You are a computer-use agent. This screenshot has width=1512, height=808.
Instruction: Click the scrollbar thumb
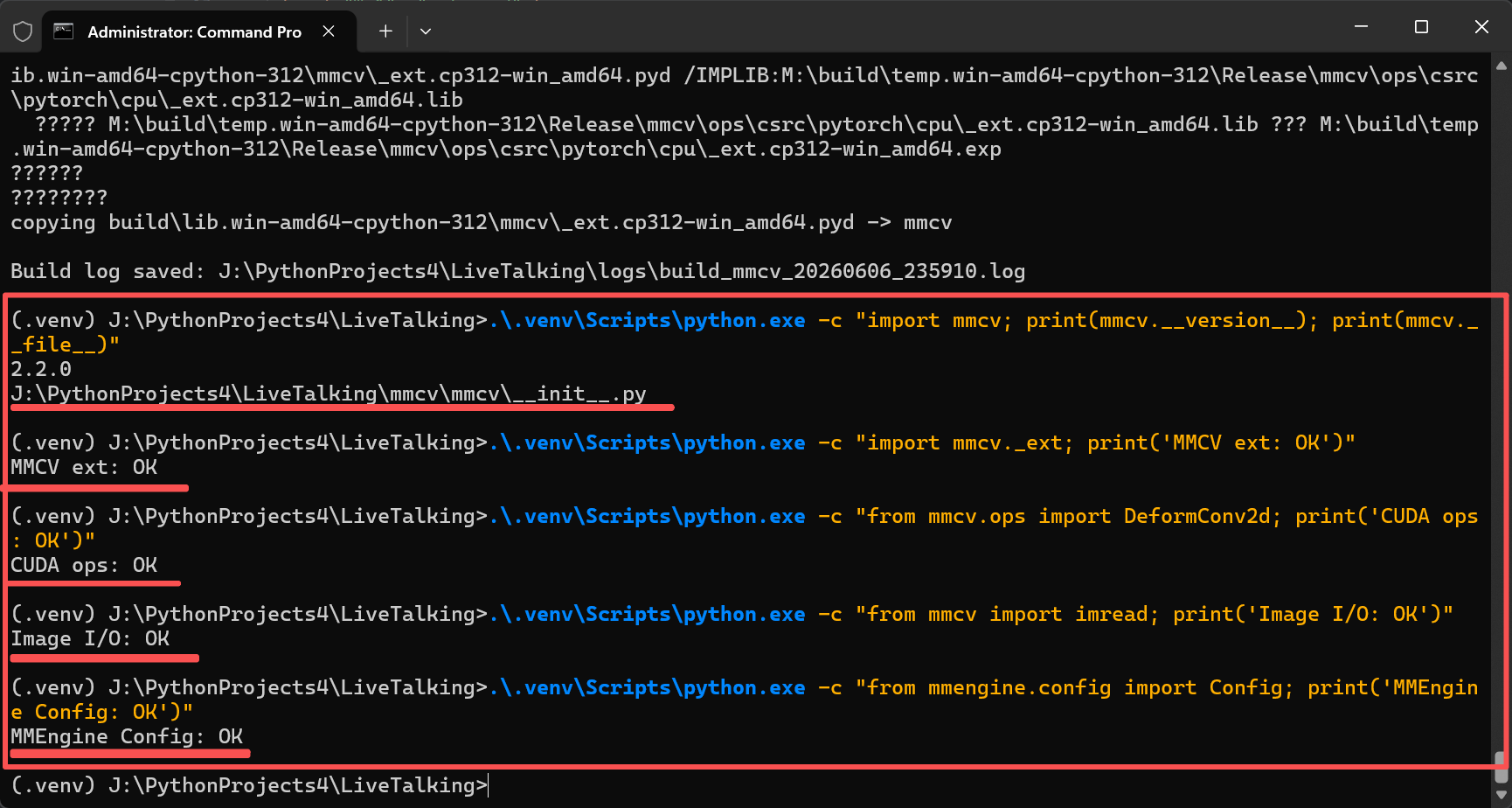(x=1502, y=767)
